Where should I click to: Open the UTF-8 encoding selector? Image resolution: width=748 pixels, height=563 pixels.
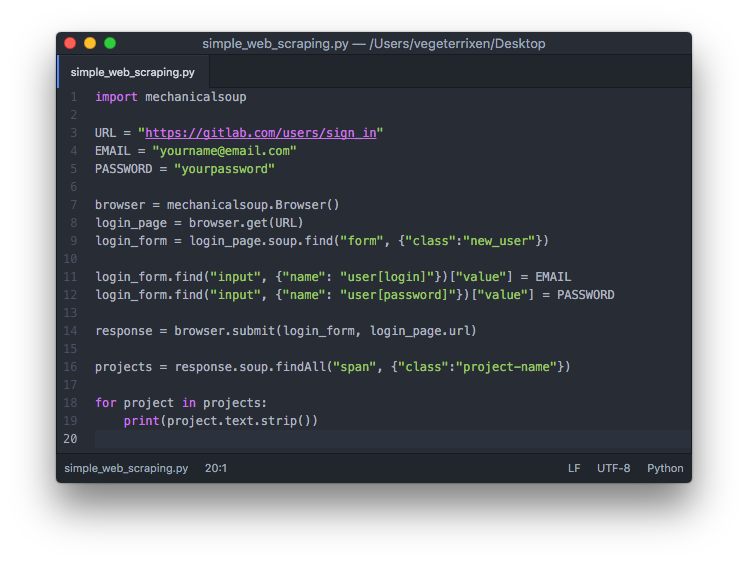coord(613,468)
